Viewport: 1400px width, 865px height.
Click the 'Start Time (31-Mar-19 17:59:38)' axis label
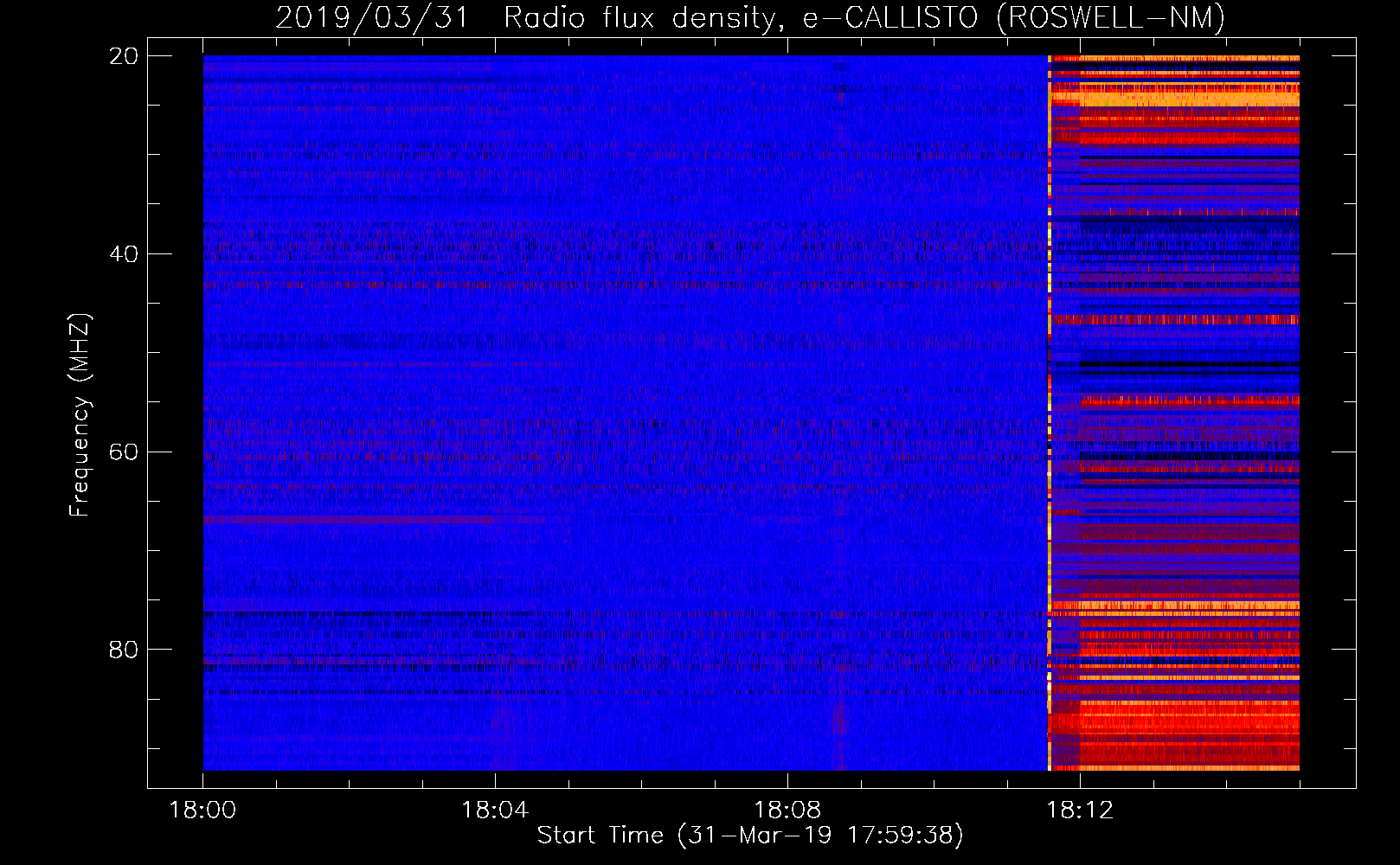click(x=750, y=836)
